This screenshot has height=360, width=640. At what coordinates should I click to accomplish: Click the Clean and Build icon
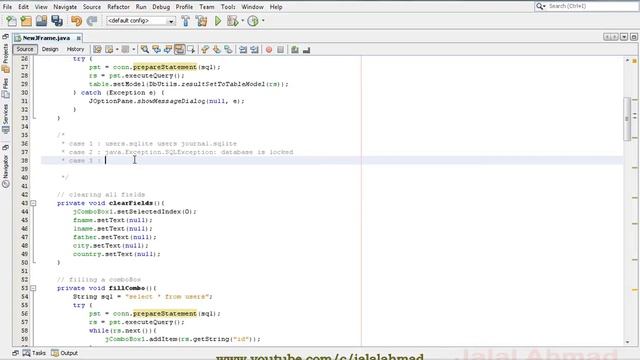pyautogui.click(x=201, y=21)
